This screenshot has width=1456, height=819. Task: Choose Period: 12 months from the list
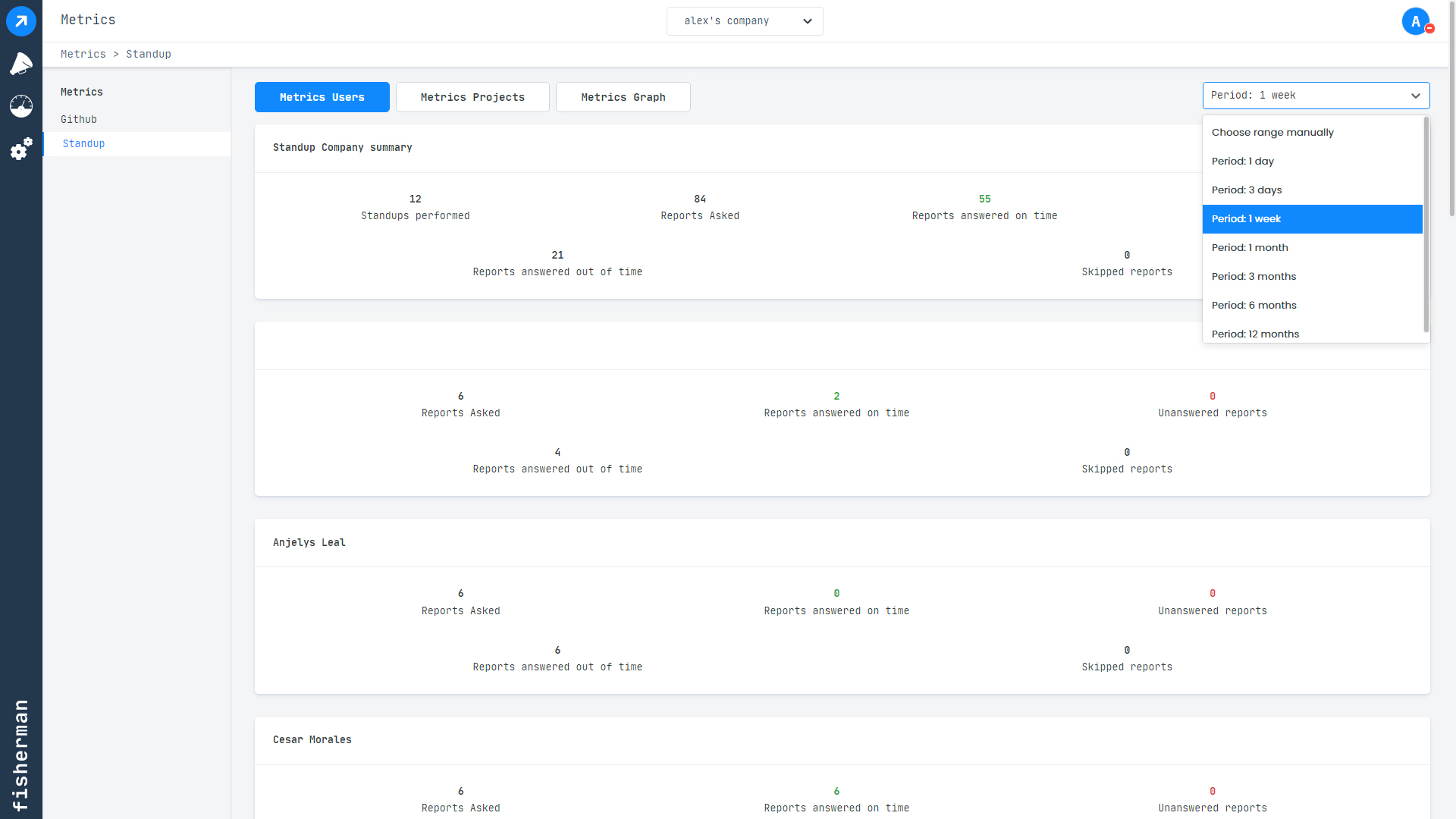[1255, 334]
